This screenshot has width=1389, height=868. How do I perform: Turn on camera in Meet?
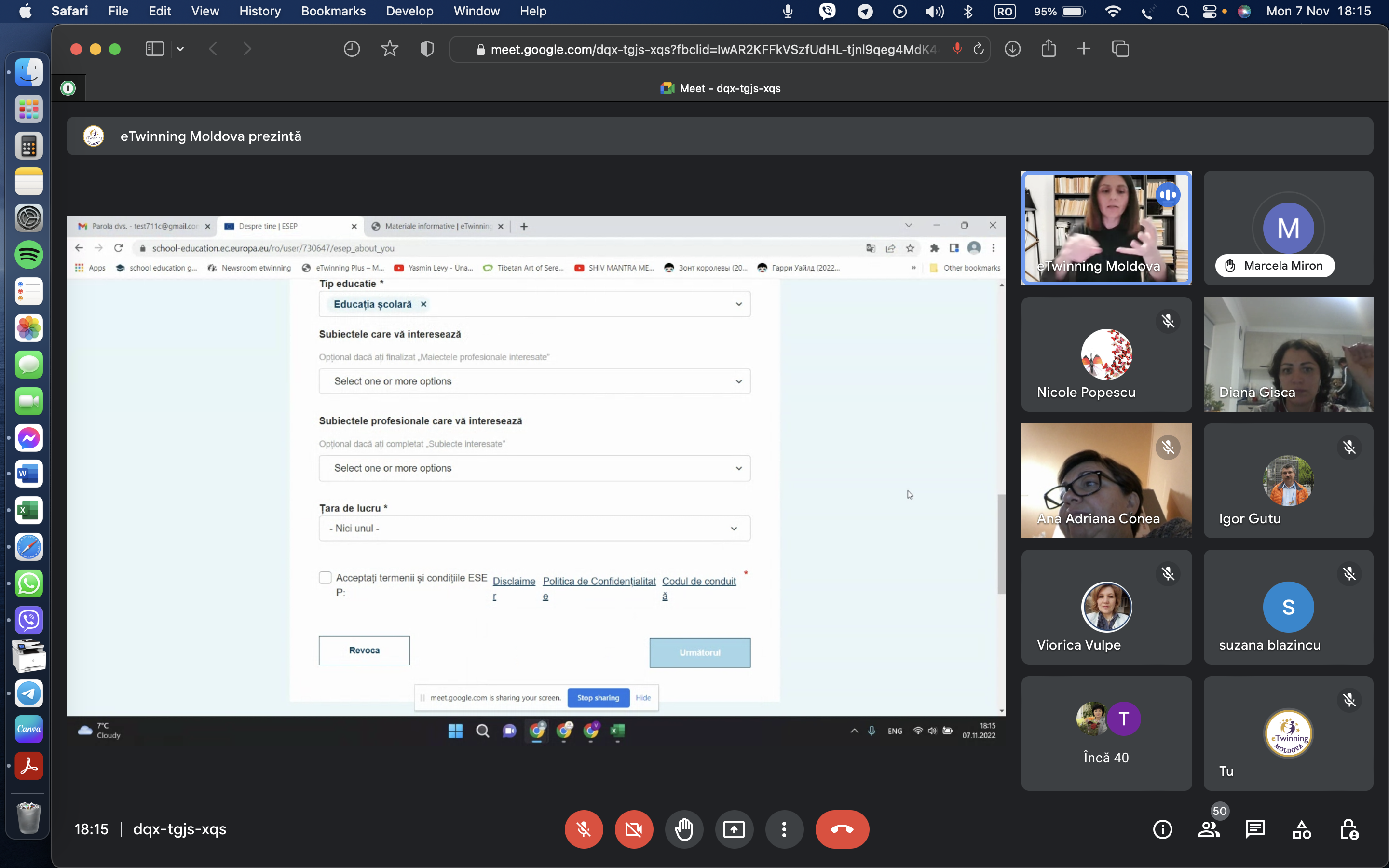[634, 829]
